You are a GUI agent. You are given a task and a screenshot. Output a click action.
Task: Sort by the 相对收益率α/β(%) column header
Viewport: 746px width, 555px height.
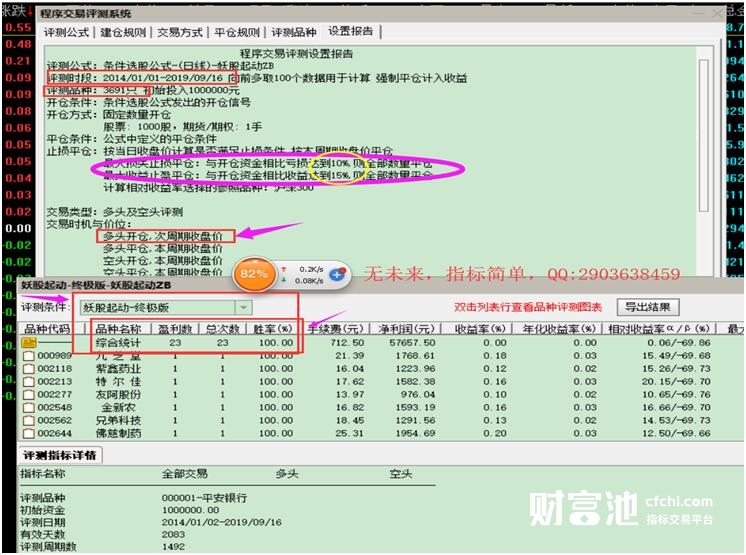pyautogui.click(x=659, y=329)
